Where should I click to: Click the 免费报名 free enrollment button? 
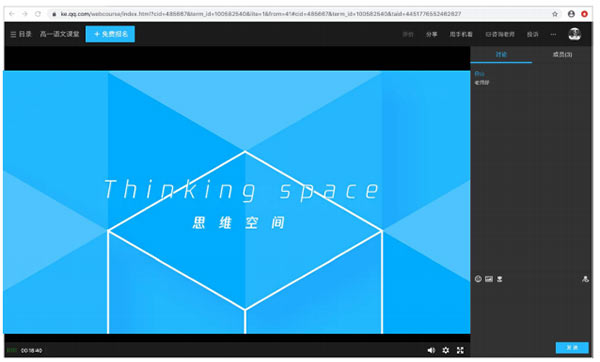(110, 34)
